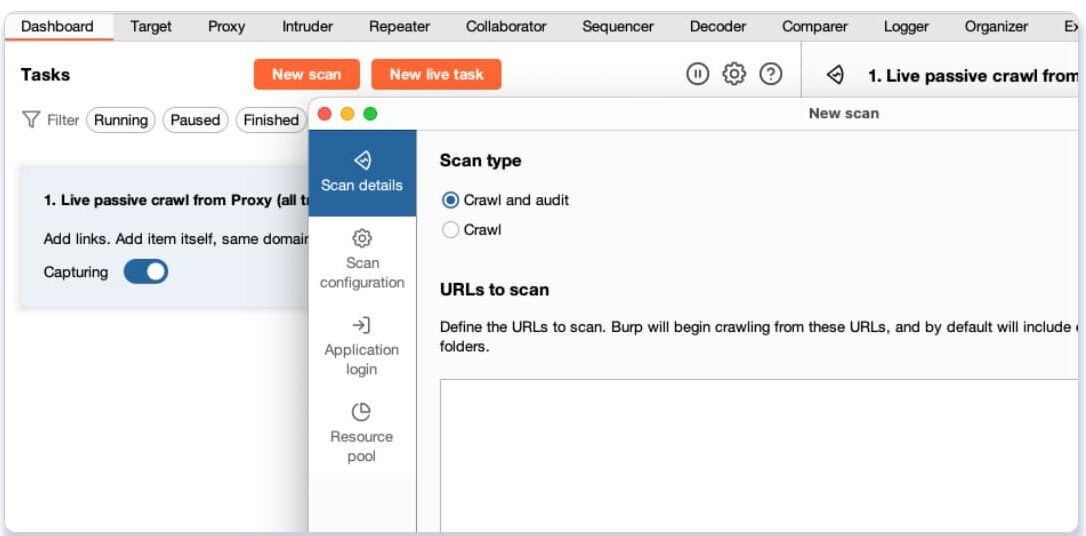This screenshot has height=536, width=1086.
Task: Click the Application login arrow icon
Action: point(362,325)
